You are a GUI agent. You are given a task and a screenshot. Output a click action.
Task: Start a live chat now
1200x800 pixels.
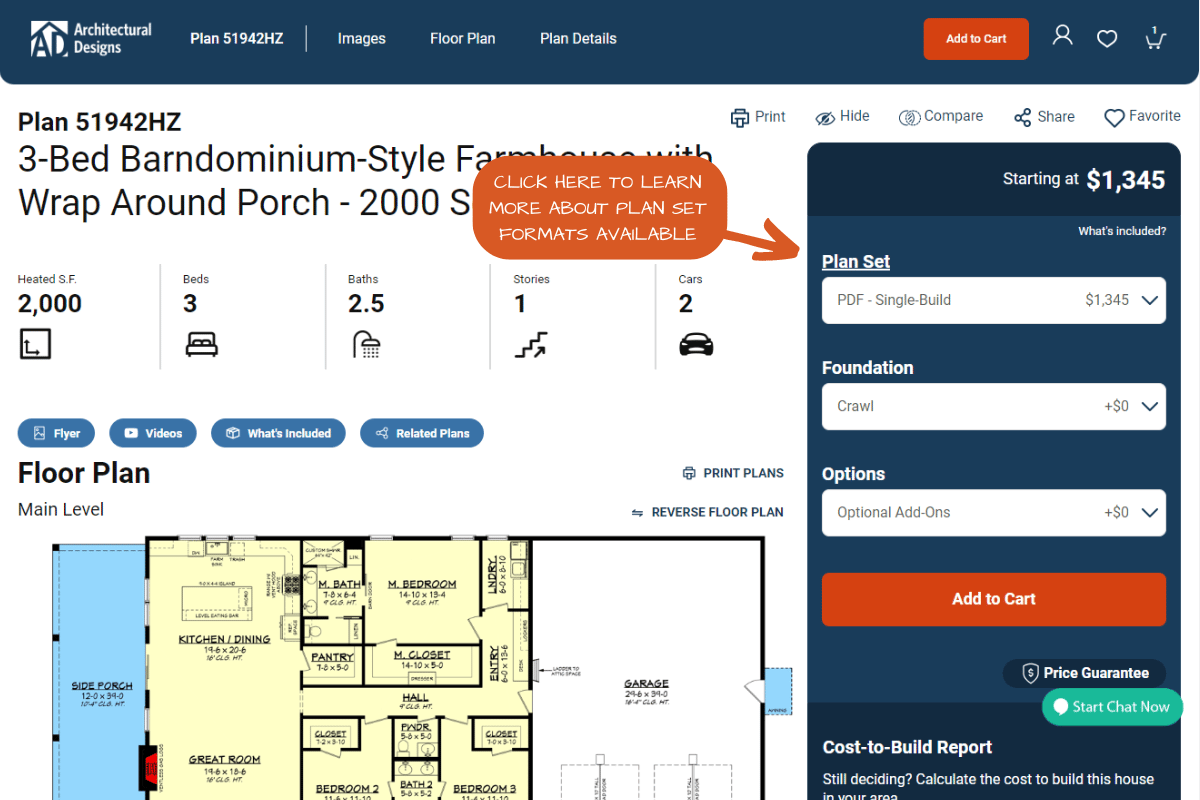[1112, 707]
